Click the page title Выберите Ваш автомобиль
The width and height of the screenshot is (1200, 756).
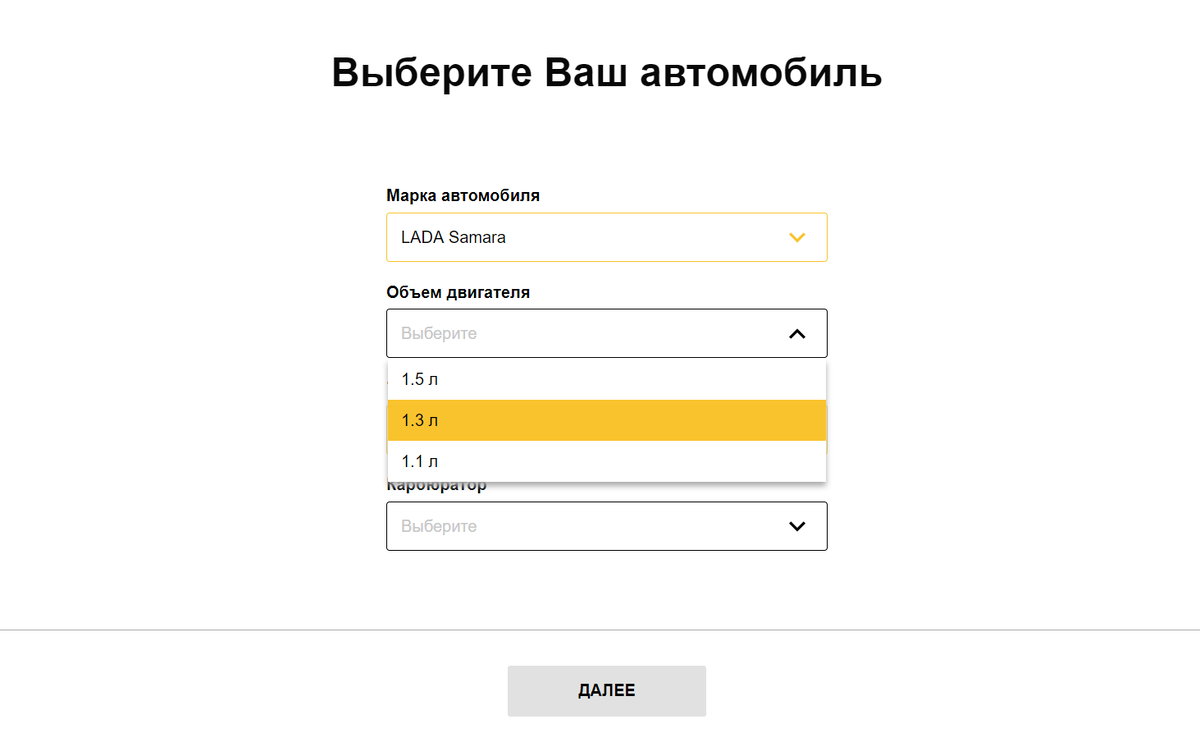click(606, 73)
